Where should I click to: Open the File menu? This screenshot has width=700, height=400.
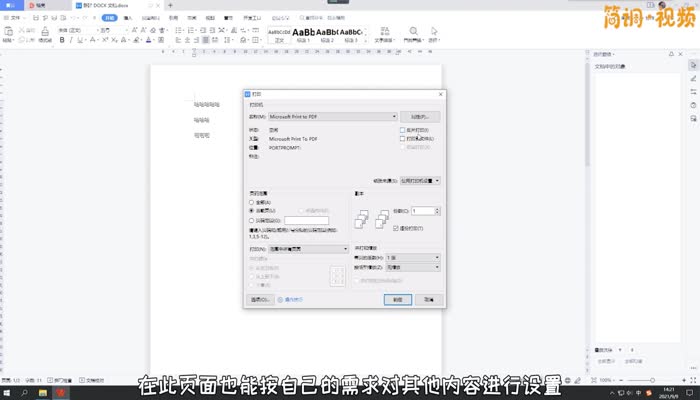[x=14, y=18]
